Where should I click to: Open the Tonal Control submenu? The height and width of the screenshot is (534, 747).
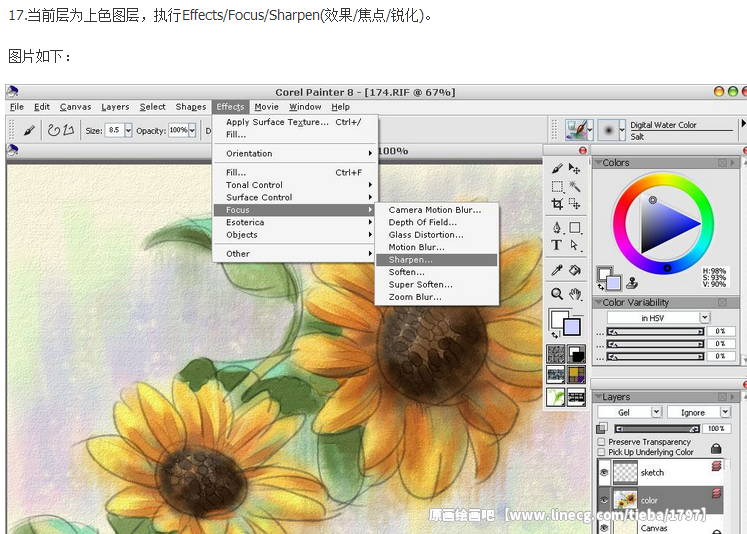pyautogui.click(x=294, y=185)
